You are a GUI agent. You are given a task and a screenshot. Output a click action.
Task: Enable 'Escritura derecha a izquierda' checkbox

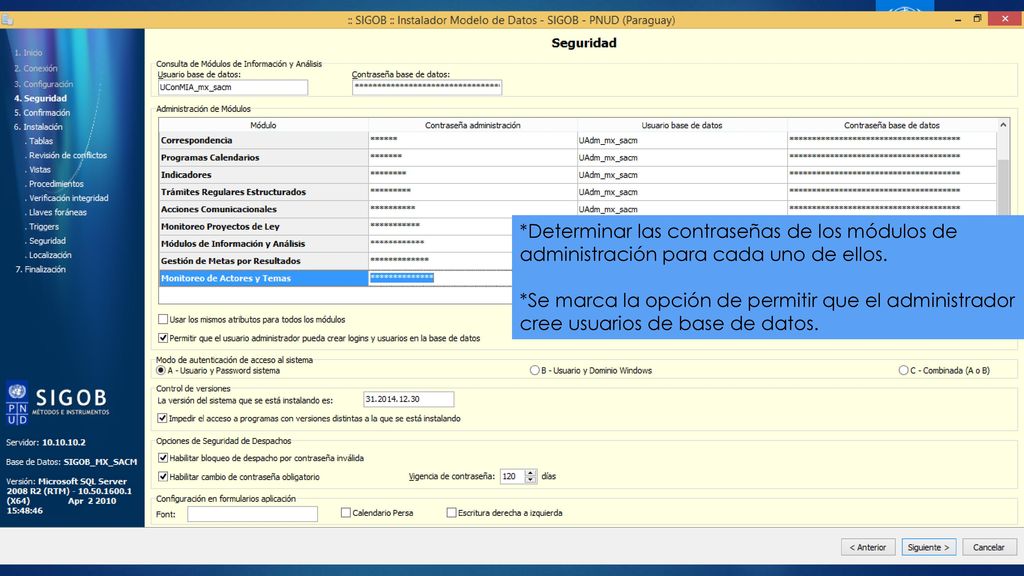451,513
